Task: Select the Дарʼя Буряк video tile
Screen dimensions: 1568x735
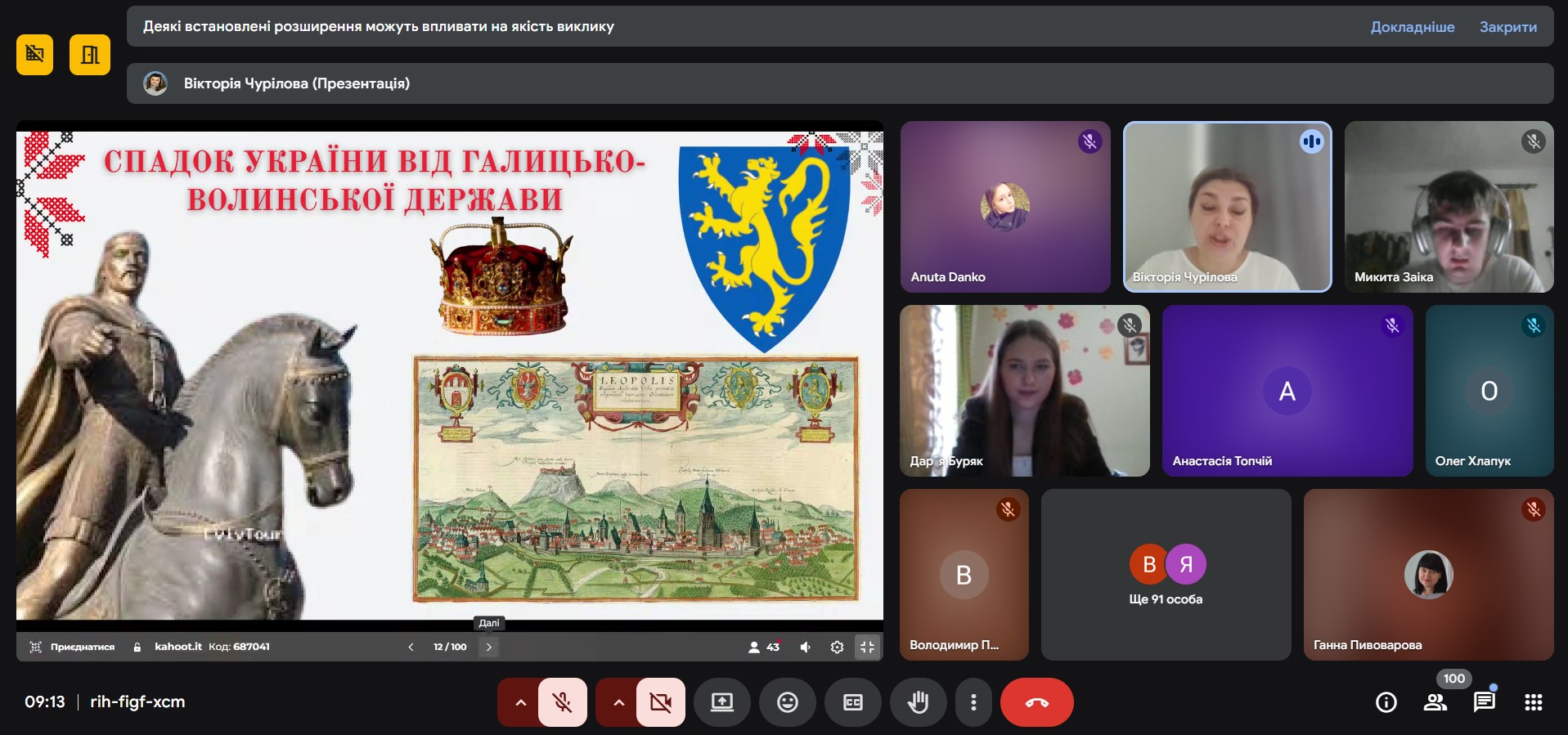Action: point(1025,391)
